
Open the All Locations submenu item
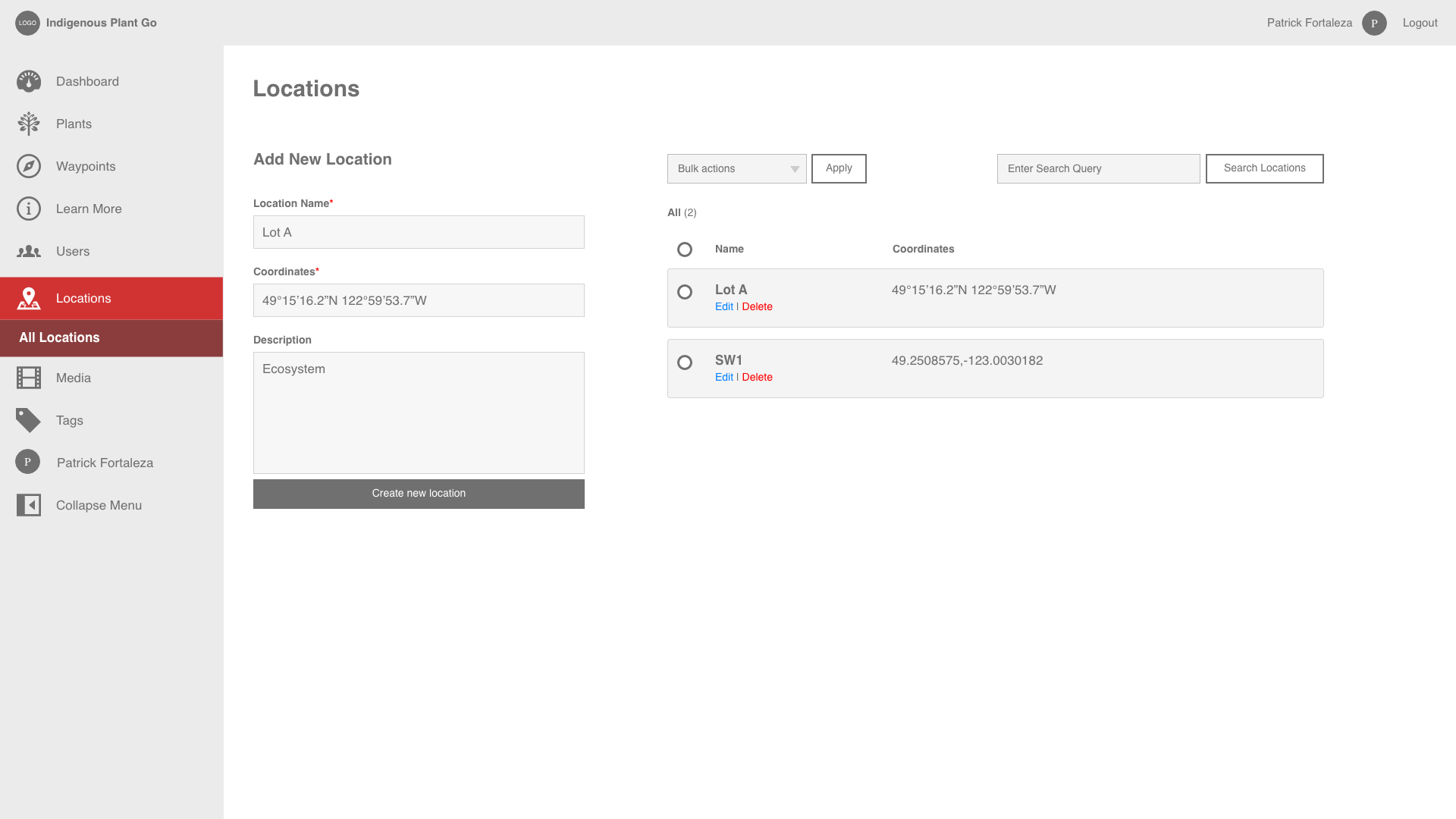(59, 338)
